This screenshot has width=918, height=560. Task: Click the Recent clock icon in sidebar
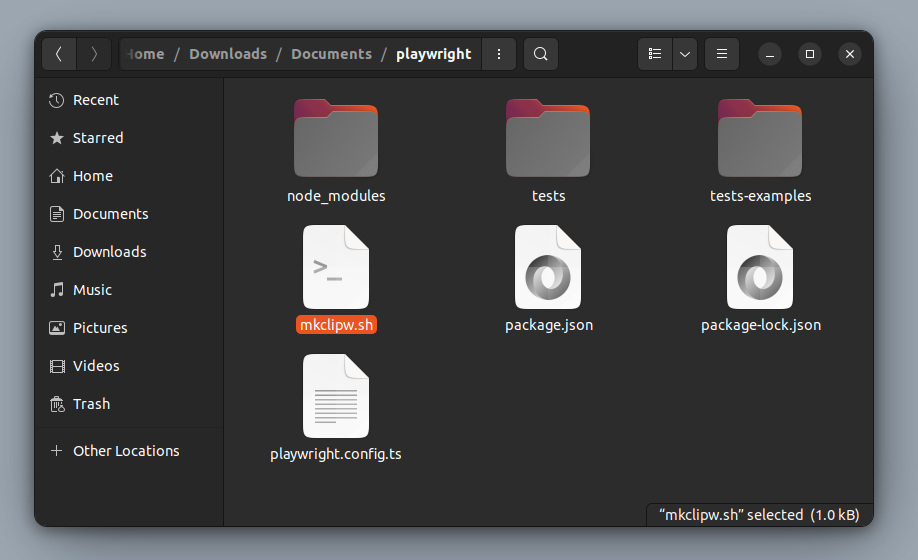coord(57,100)
